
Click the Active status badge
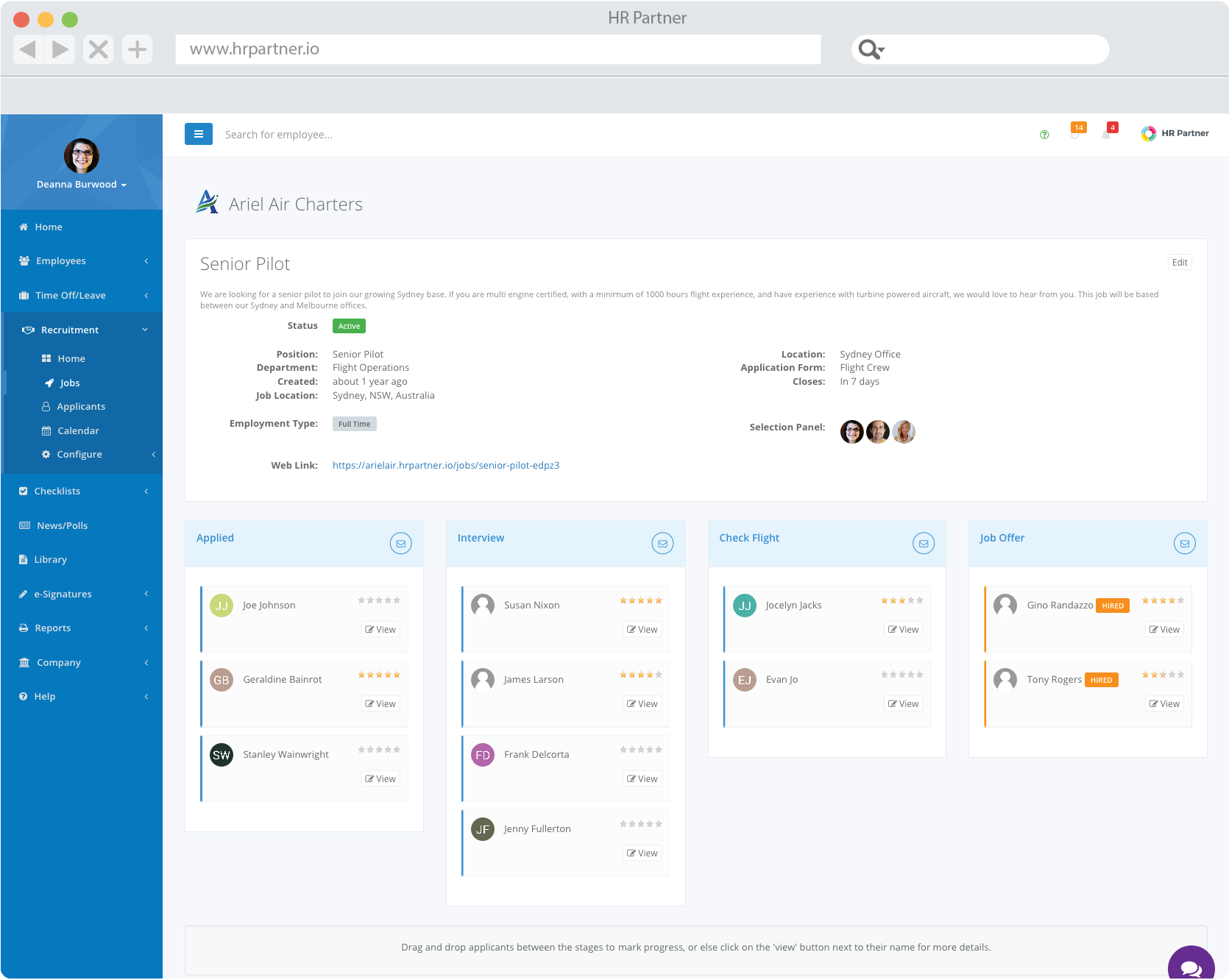click(349, 326)
